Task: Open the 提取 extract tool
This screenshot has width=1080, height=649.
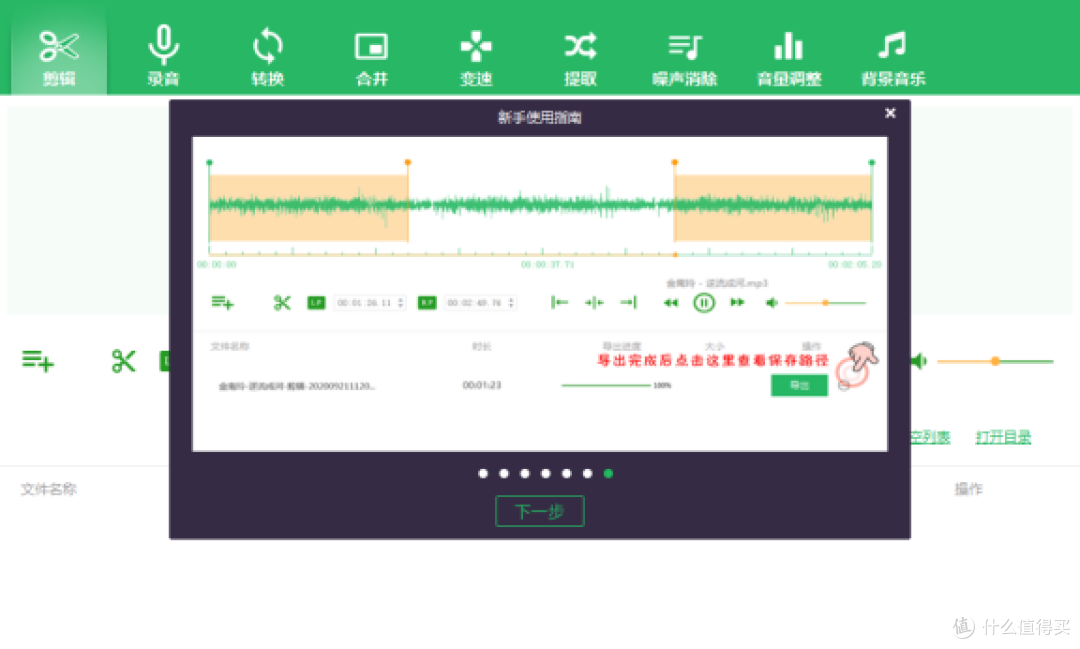Action: (580, 57)
